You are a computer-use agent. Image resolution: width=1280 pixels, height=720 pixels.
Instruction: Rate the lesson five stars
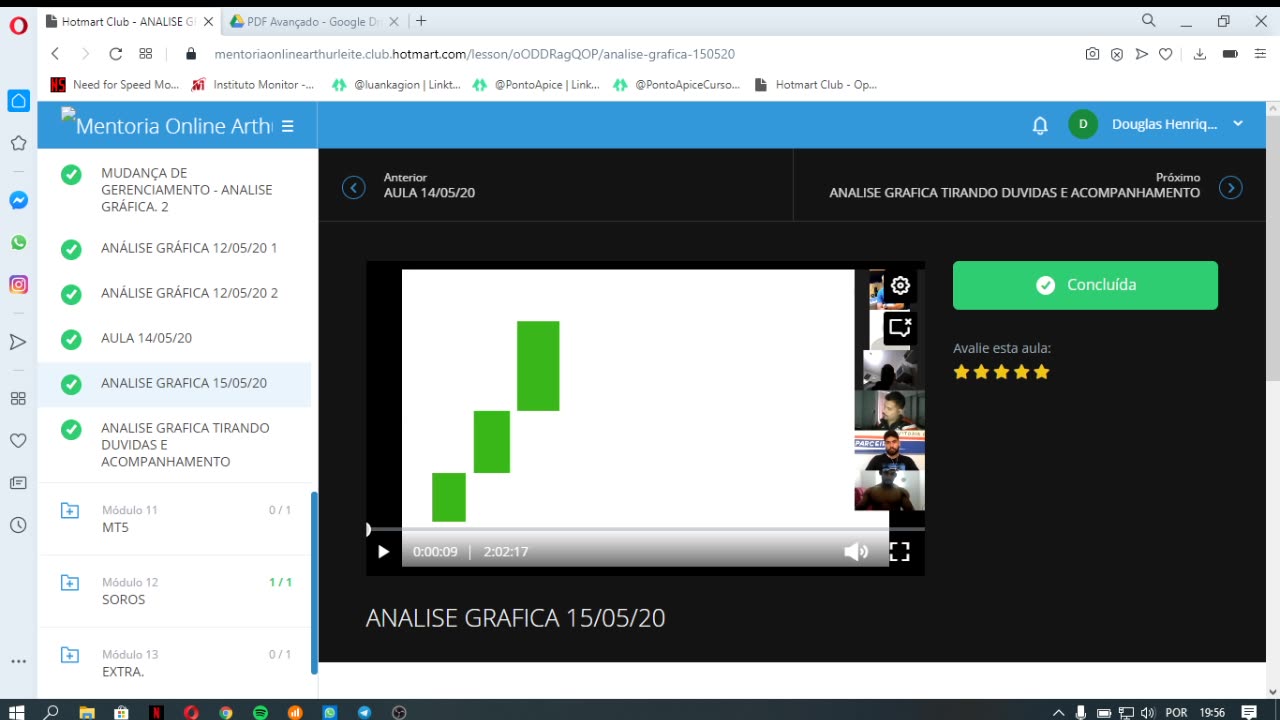(1042, 372)
